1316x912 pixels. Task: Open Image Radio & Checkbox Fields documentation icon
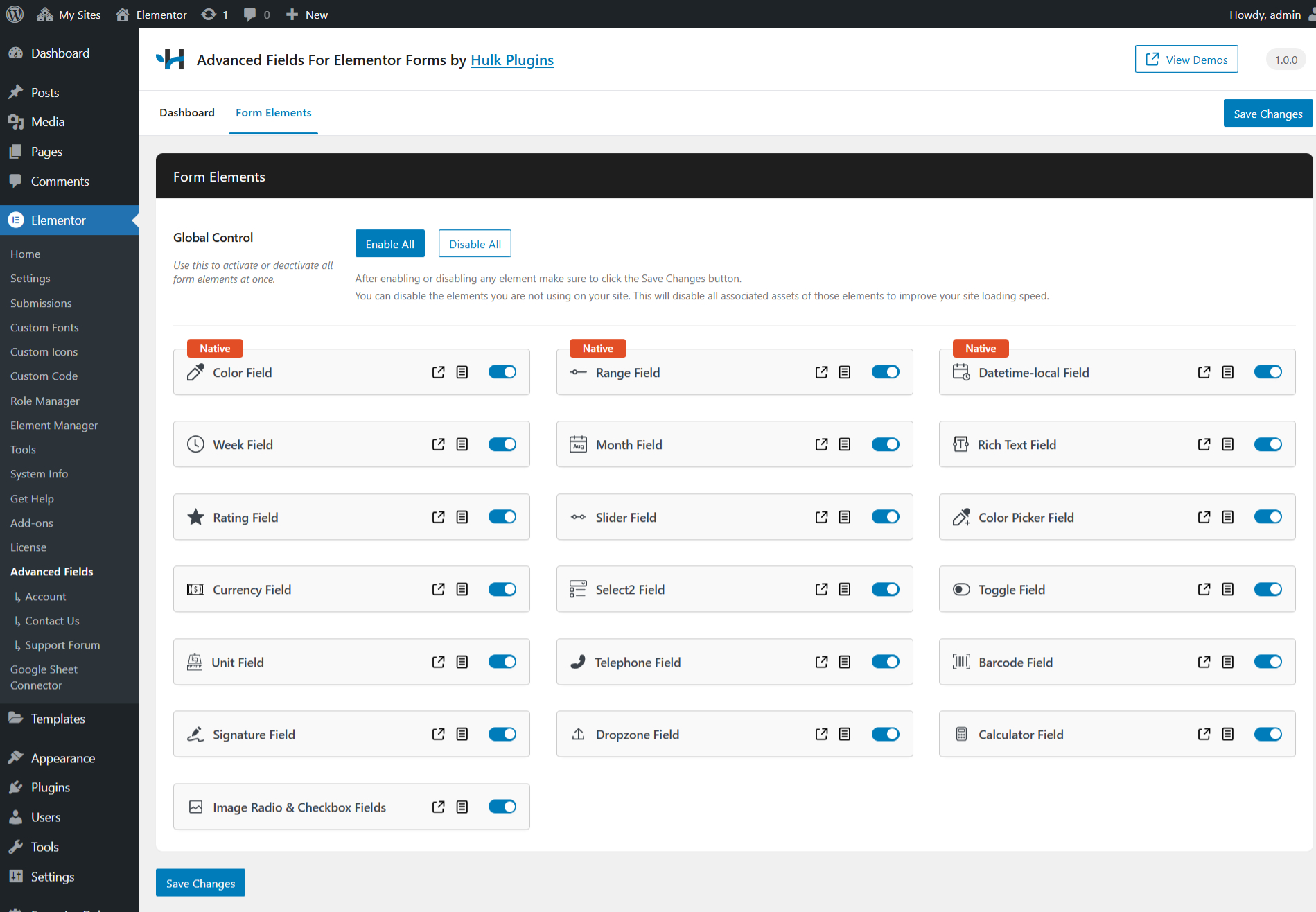[462, 807]
